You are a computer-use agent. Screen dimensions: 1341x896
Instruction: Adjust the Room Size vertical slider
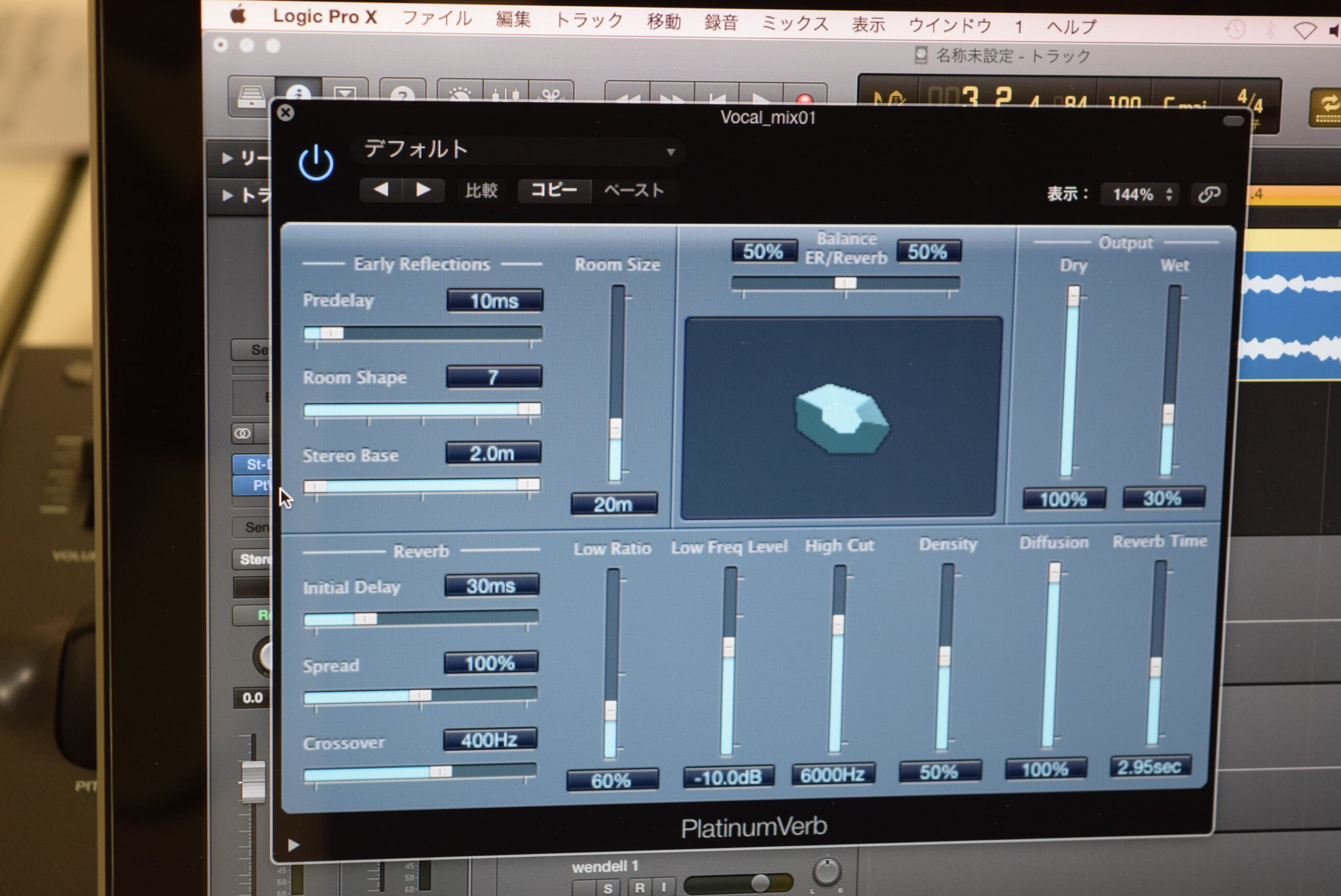coord(616,383)
